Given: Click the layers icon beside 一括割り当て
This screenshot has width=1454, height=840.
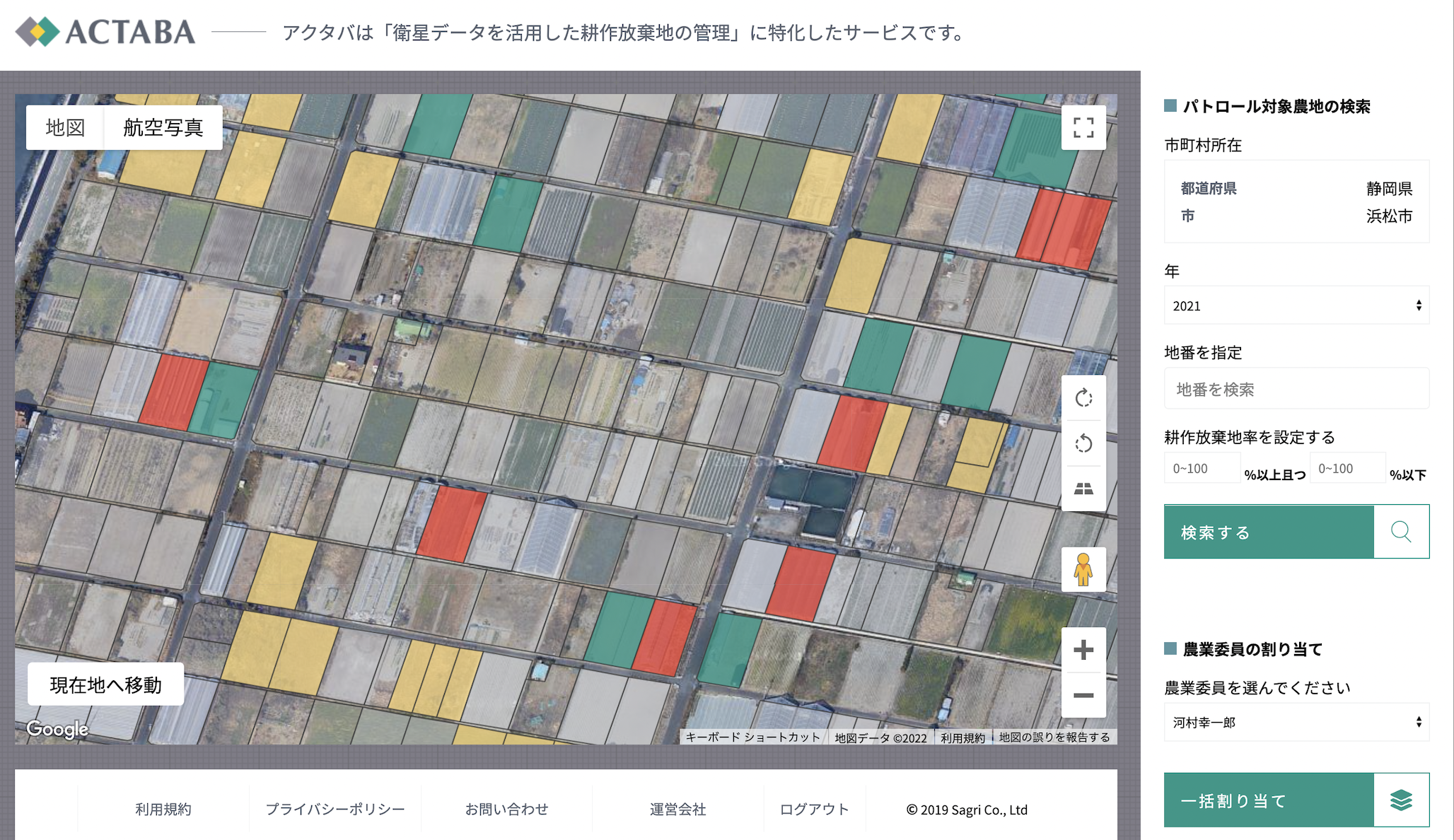Looking at the screenshot, I should 1401,800.
